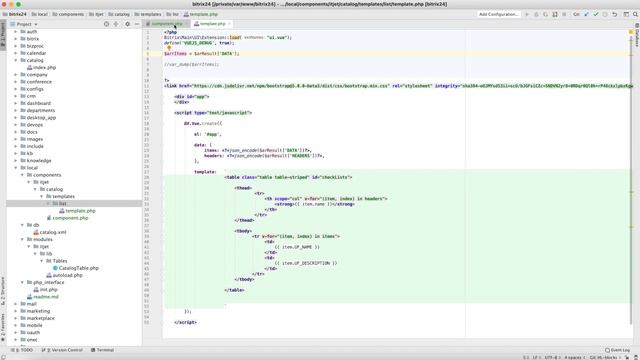Select autoload.php in project tree
The width and height of the screenshot is (640, 360).
pos(64,276)
